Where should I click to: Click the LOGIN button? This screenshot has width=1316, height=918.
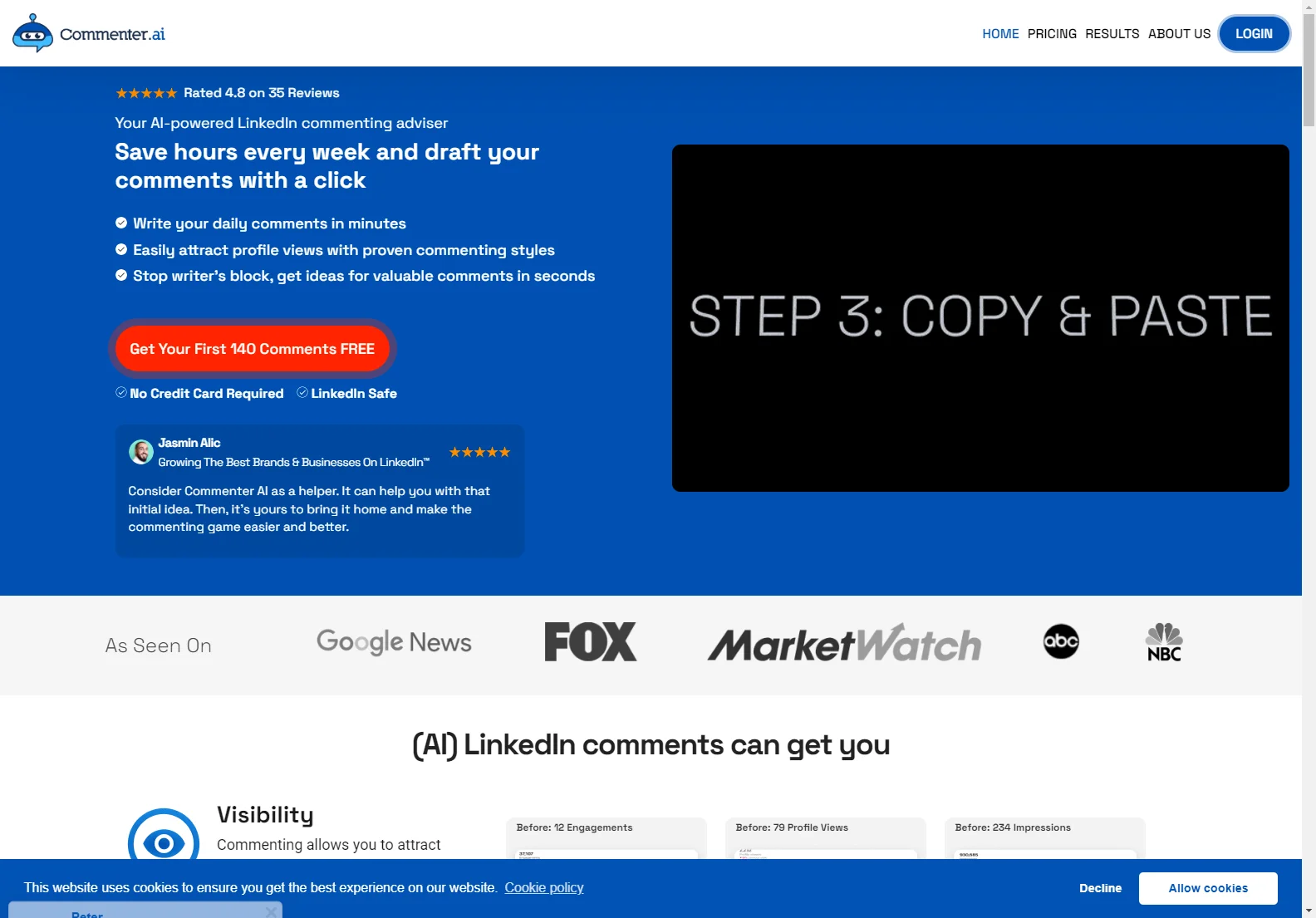1254,34
